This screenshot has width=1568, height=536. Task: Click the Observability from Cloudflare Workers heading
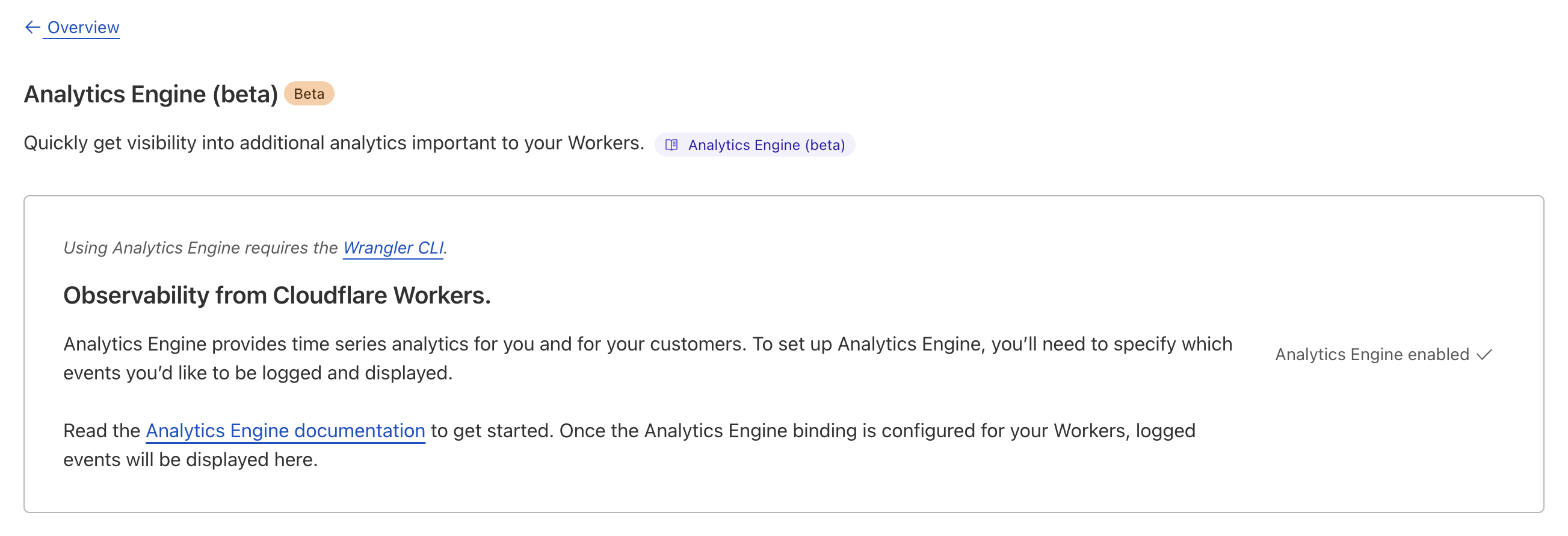(277, 296)
